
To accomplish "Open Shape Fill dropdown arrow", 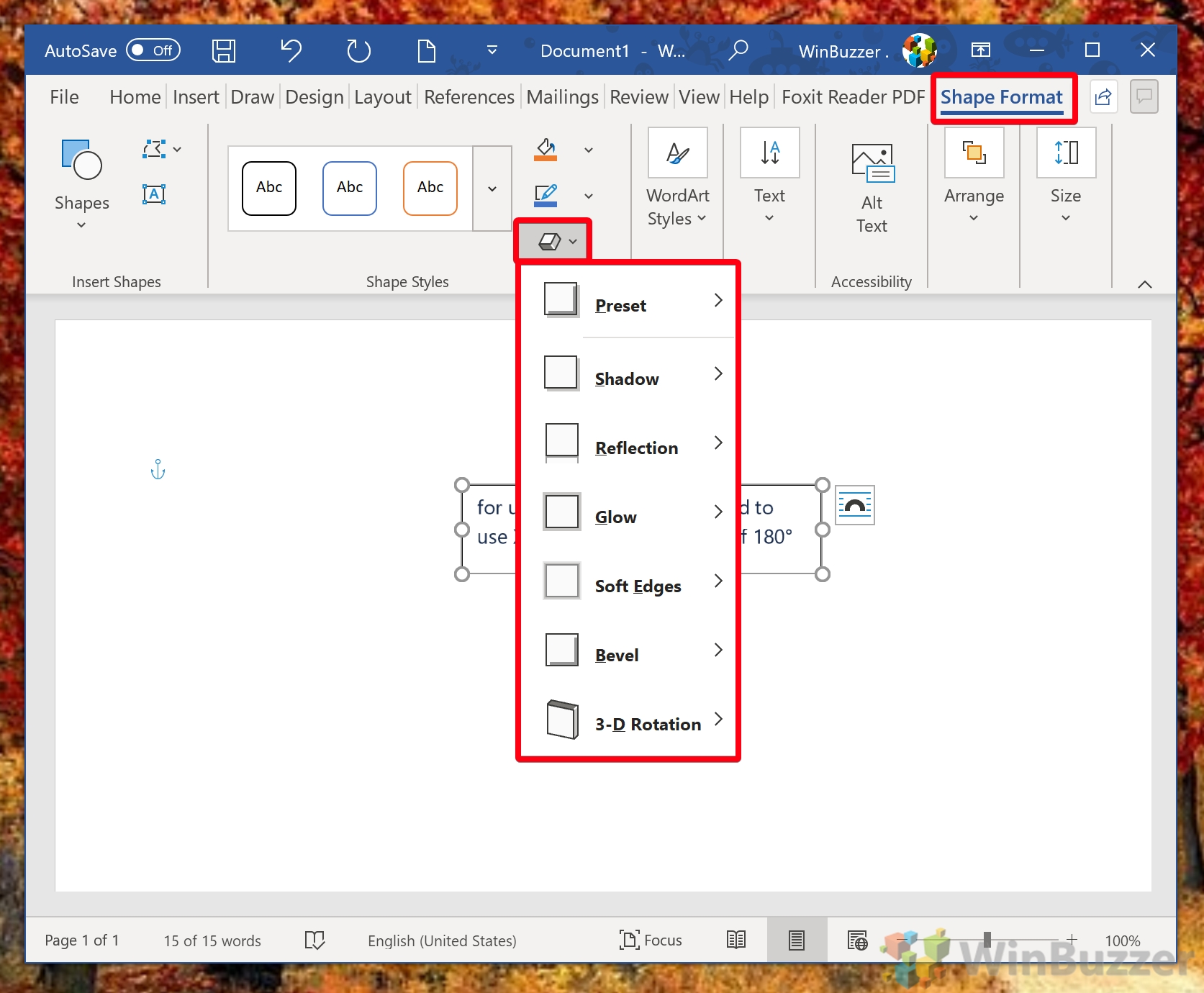I will pos(589,150).
